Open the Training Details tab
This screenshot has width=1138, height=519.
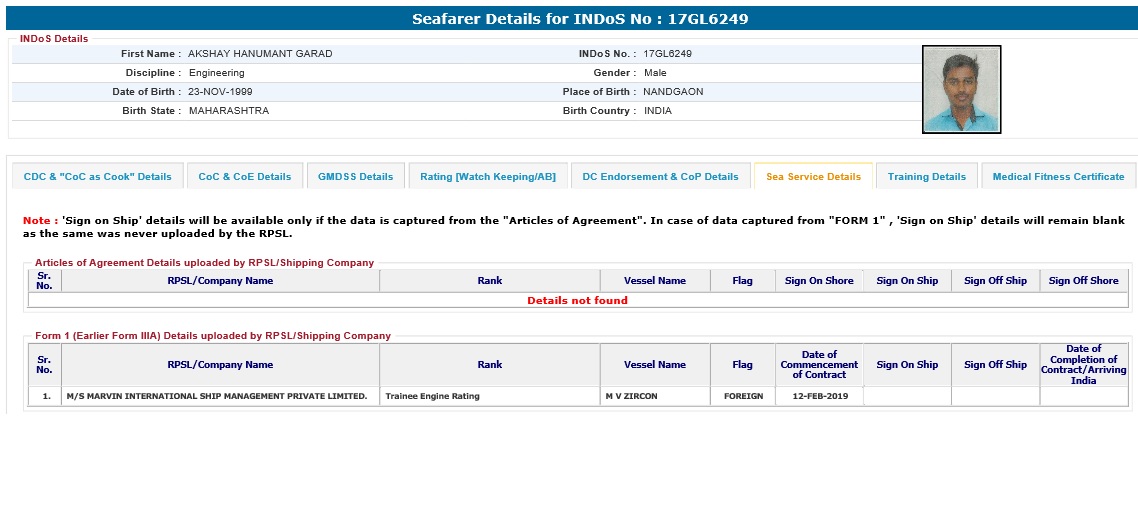pyautogui.click(x=927, y=176)
